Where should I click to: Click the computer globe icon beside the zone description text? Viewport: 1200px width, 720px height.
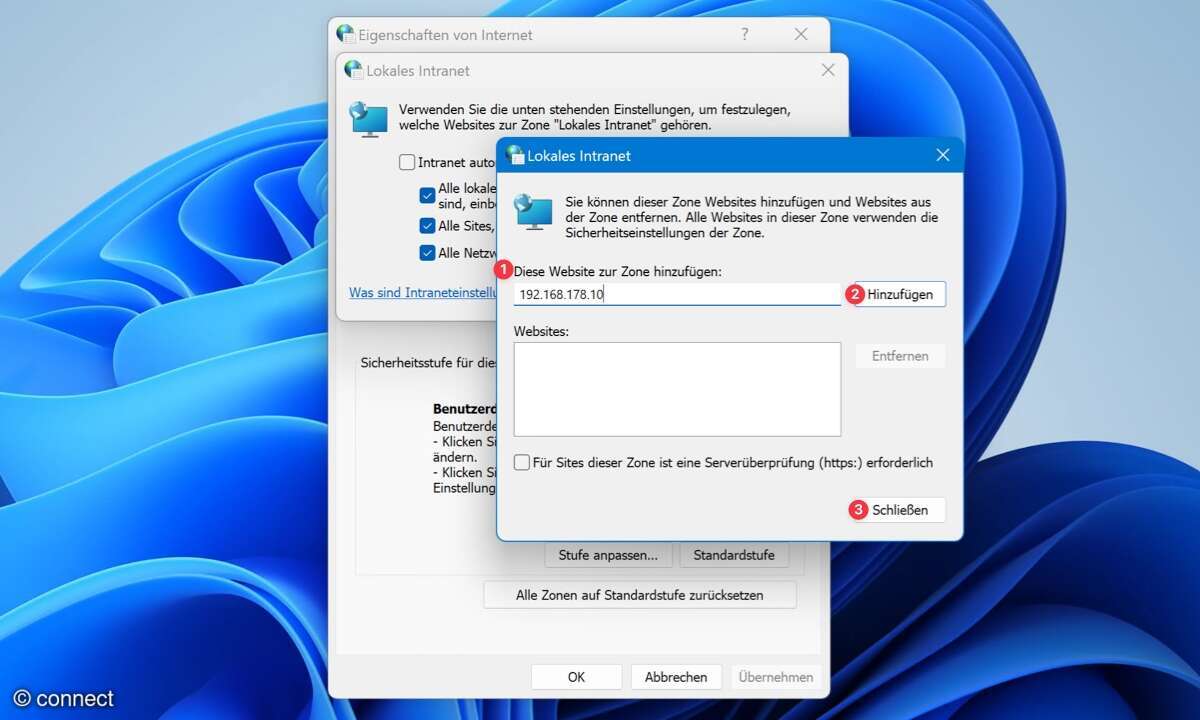click(533, 211)
